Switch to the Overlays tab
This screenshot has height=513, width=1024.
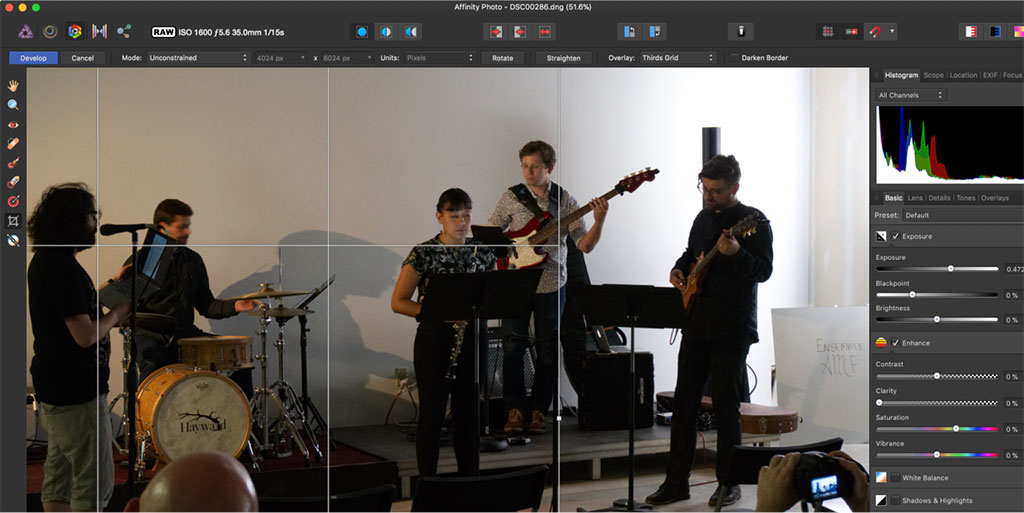[994, 198]
